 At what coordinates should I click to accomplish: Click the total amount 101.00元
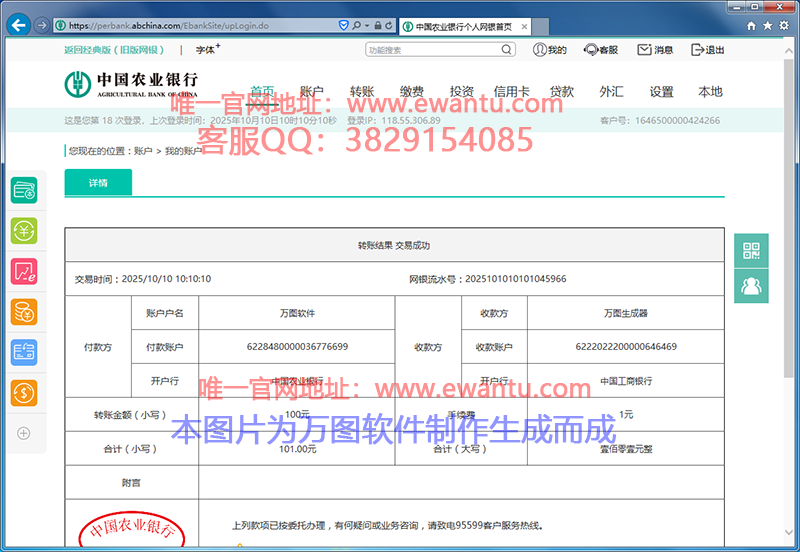click(x=297, y=449)
